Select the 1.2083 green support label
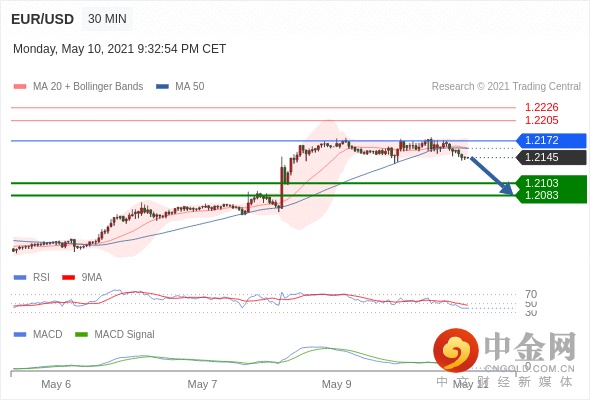The height and width of the screenshot is (400, 590). point(551,196)
